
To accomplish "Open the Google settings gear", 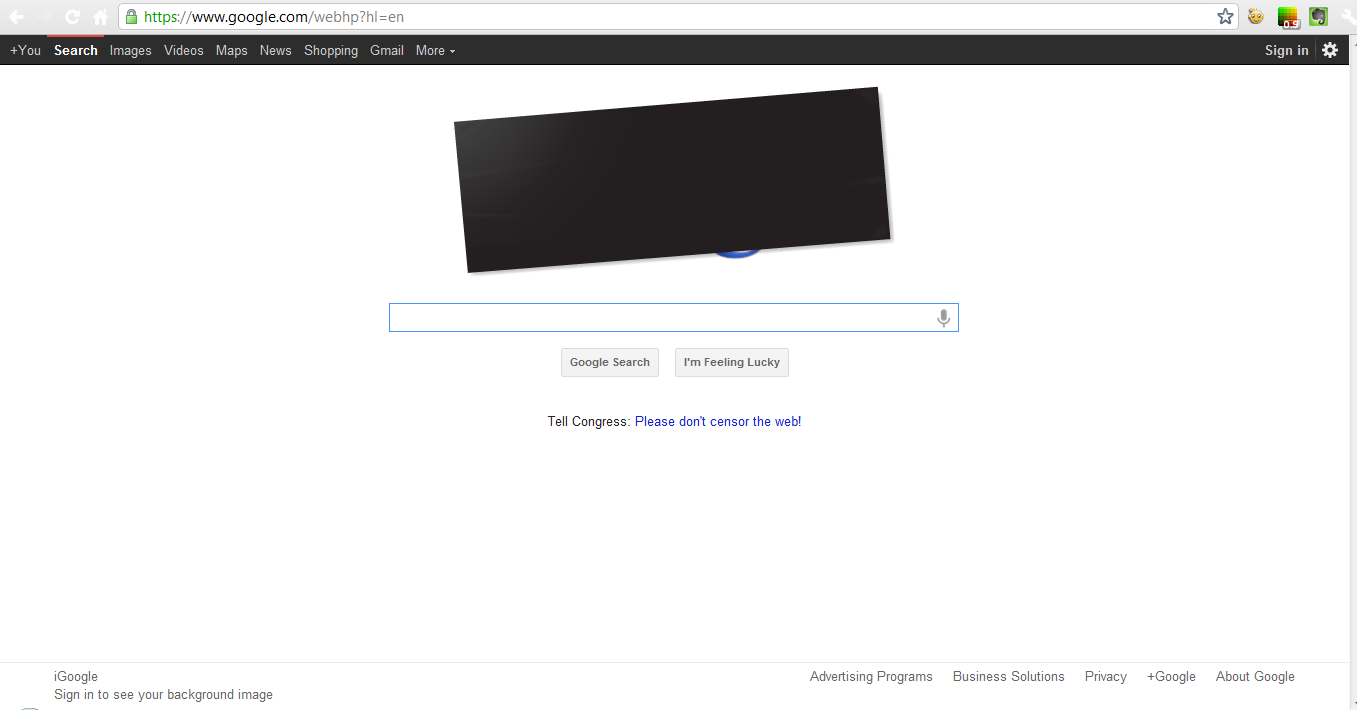I will coord(1329,50).
